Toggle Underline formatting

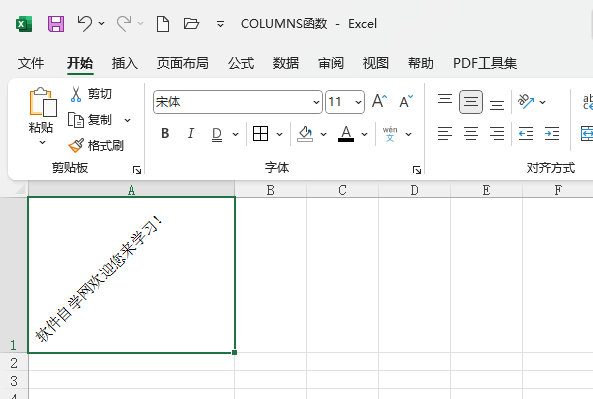click(217, 134)
